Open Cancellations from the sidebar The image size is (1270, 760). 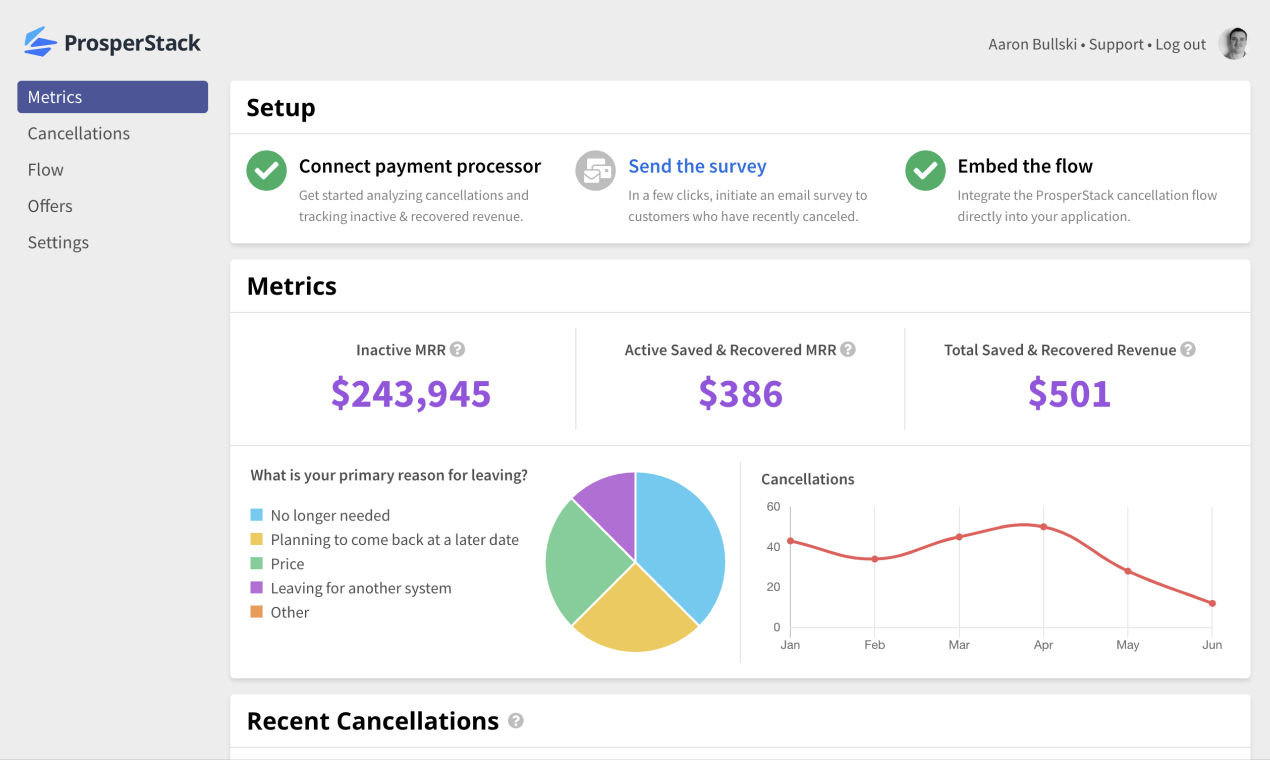78,133
